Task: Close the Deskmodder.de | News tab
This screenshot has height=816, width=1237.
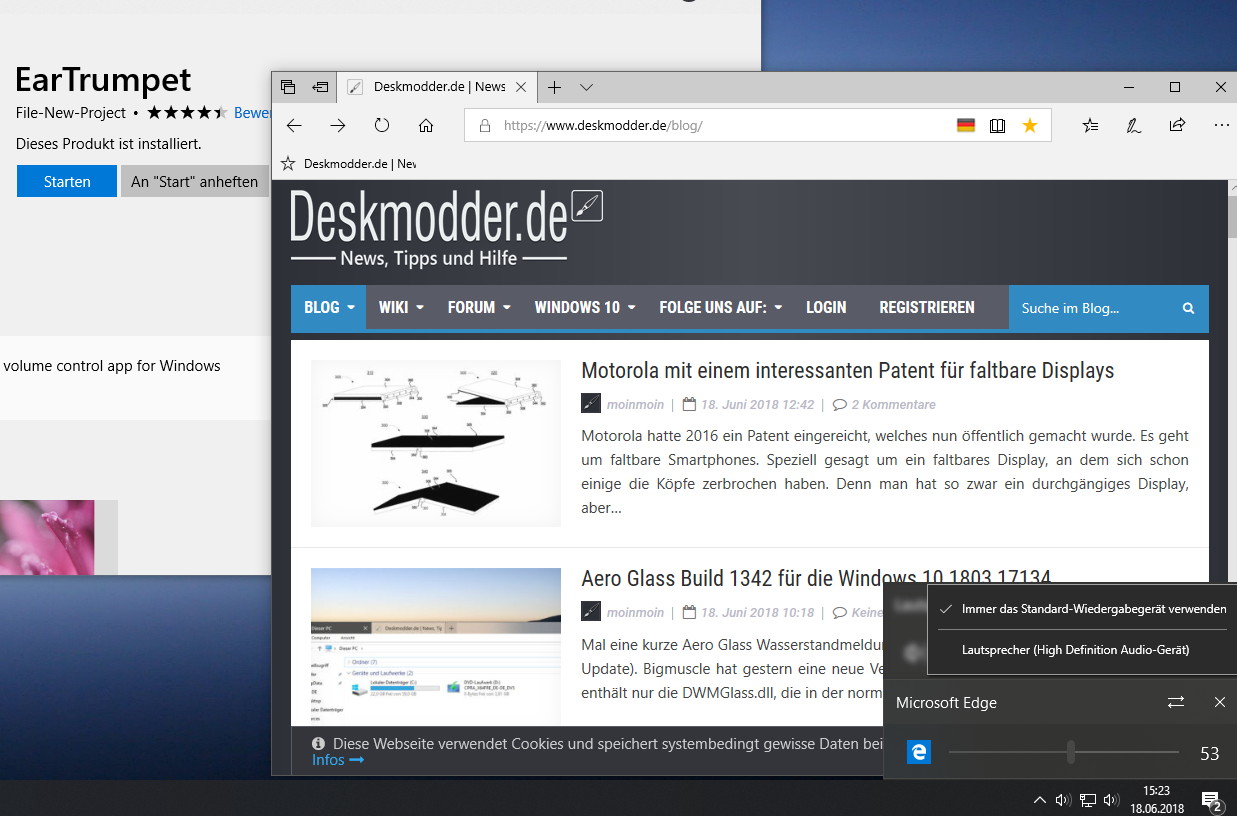Action: (x=520, y=87)
